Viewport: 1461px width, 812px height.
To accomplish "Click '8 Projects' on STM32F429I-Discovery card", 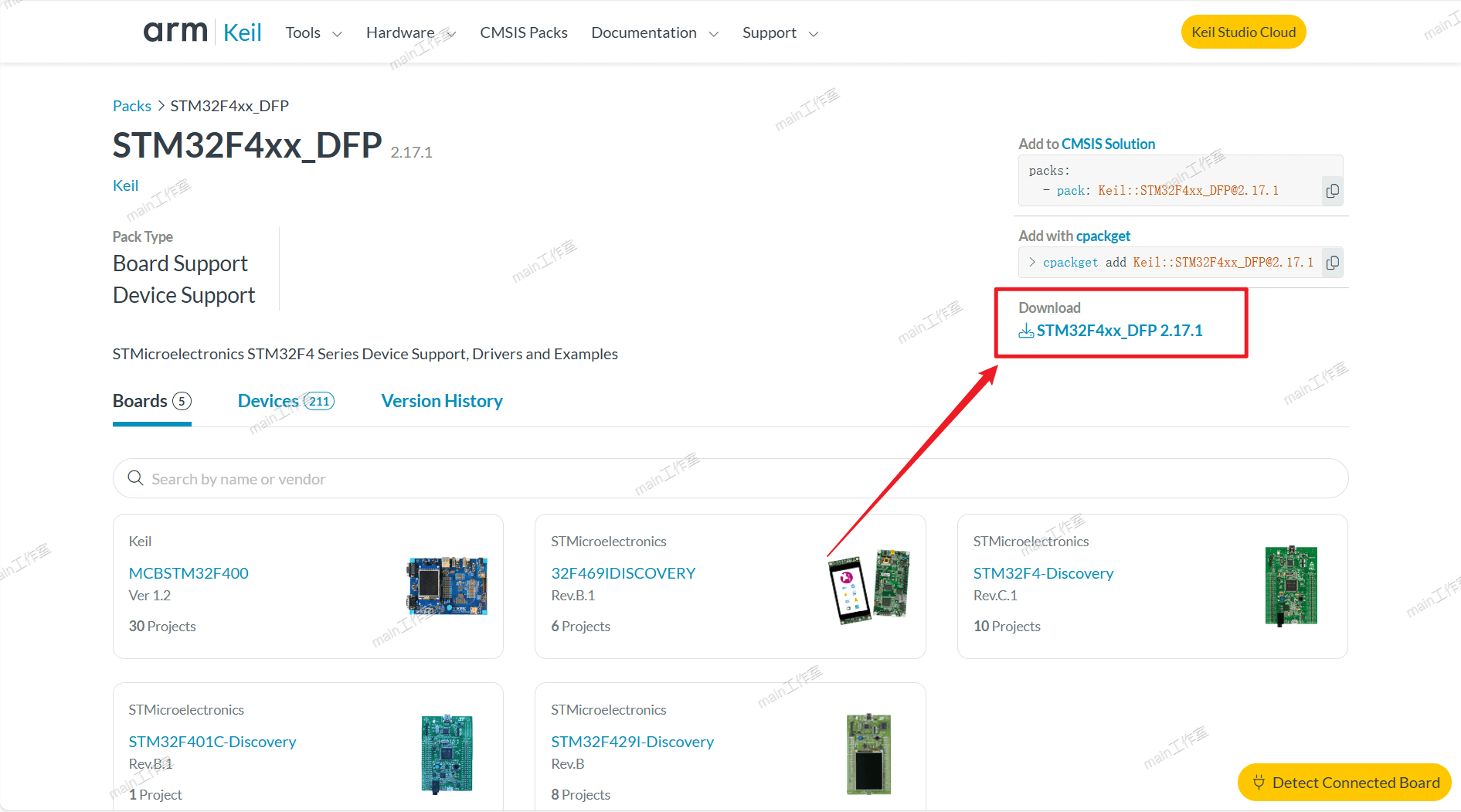I will [x=580, y=795].
